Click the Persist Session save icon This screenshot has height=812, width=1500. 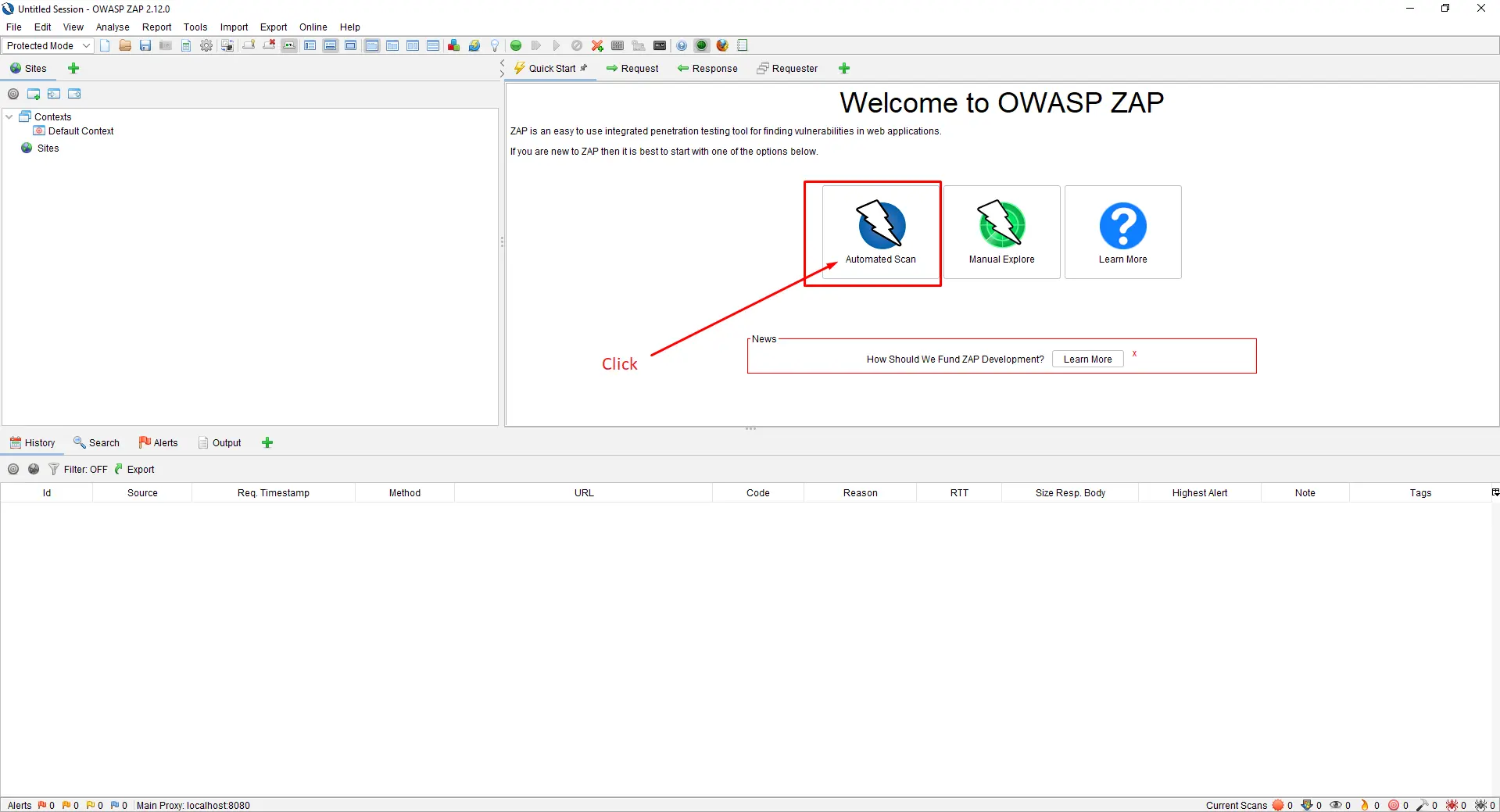point(145,45)
